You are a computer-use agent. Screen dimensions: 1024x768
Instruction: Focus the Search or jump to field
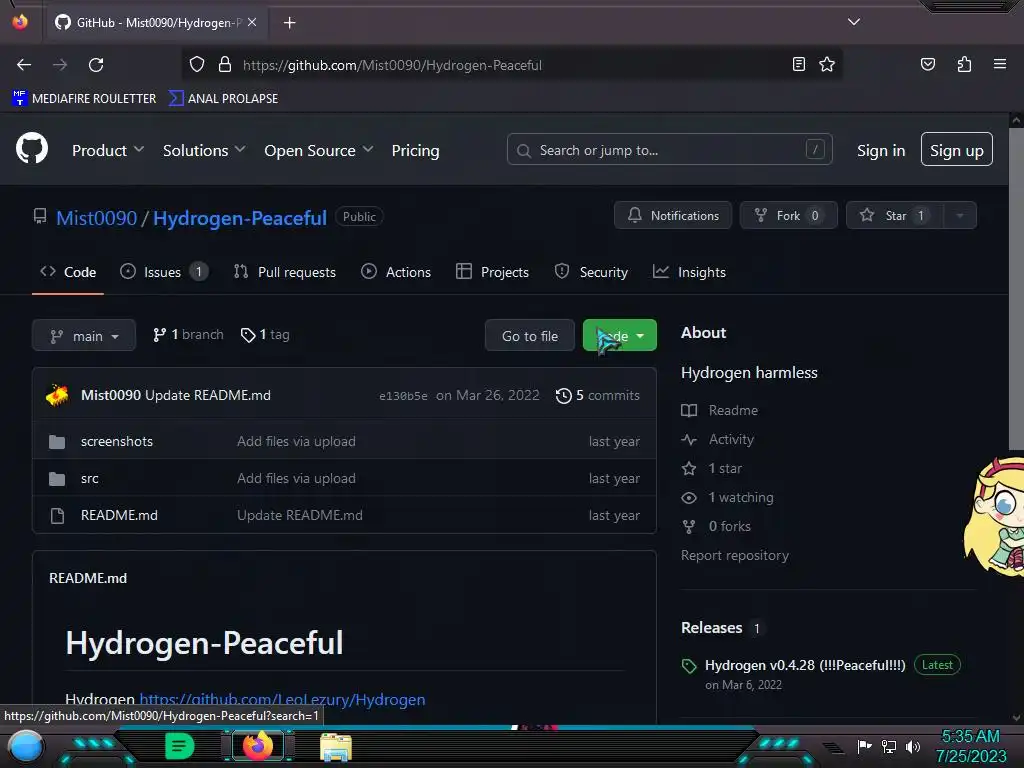669,150
